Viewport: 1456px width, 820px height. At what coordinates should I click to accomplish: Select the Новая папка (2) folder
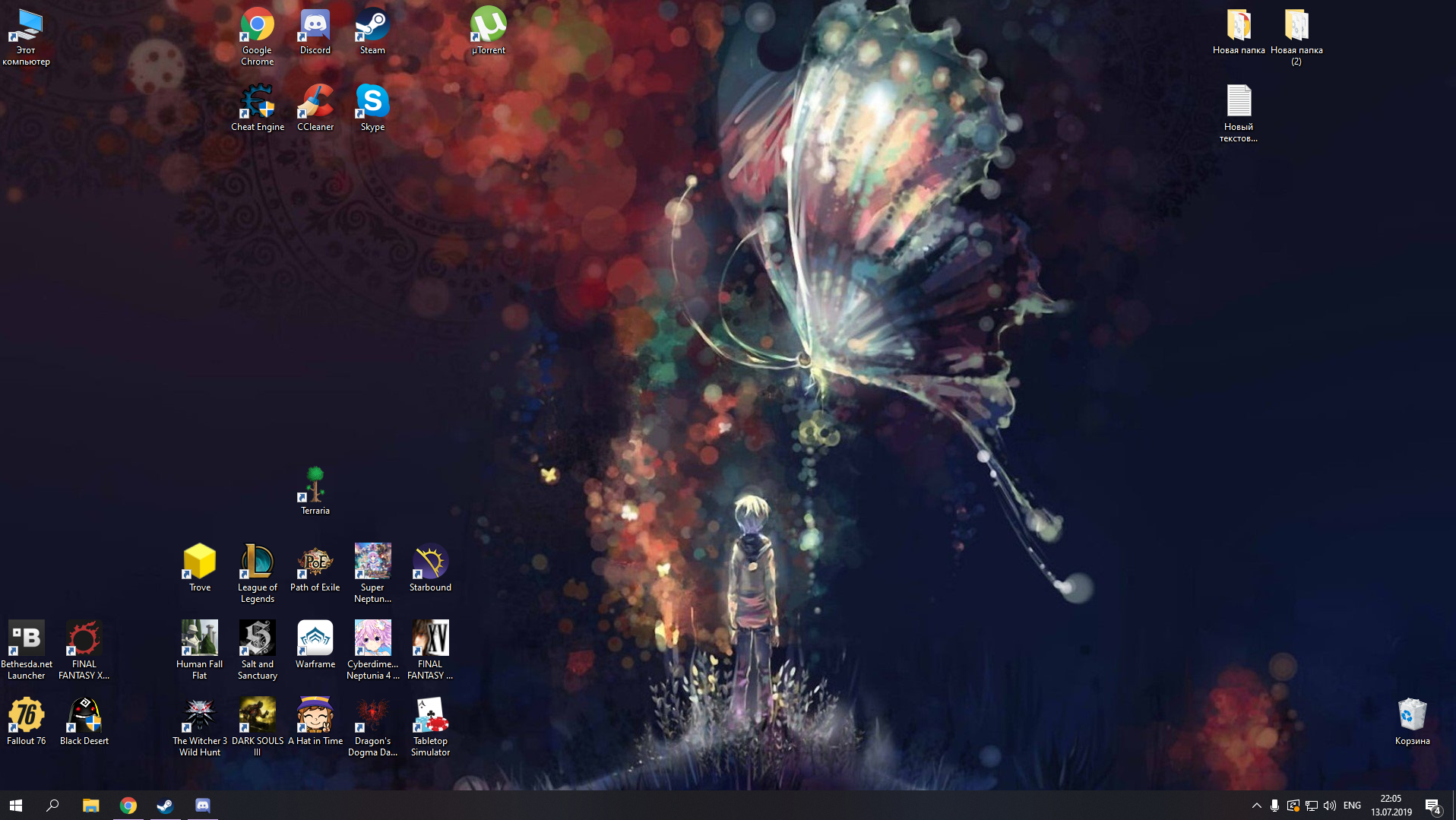[x=1296, y=37]
